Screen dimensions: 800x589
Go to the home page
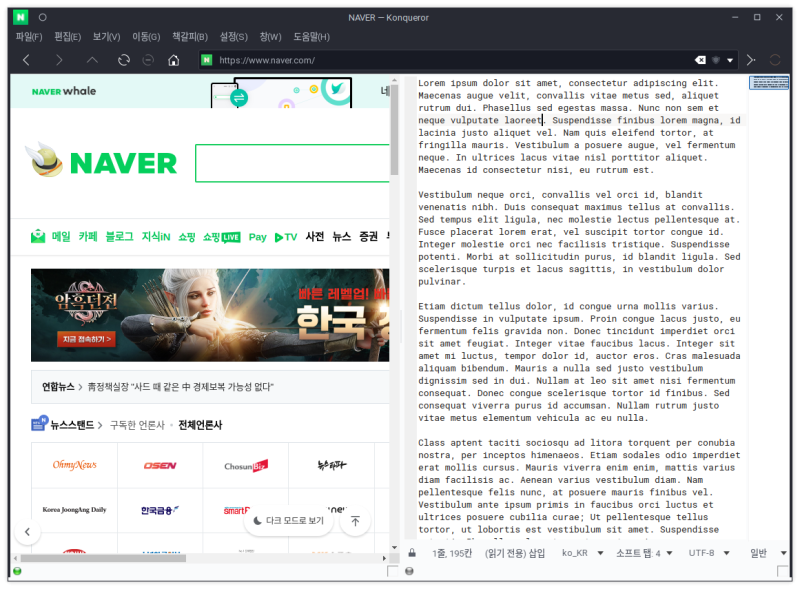(x=174, y=60)
